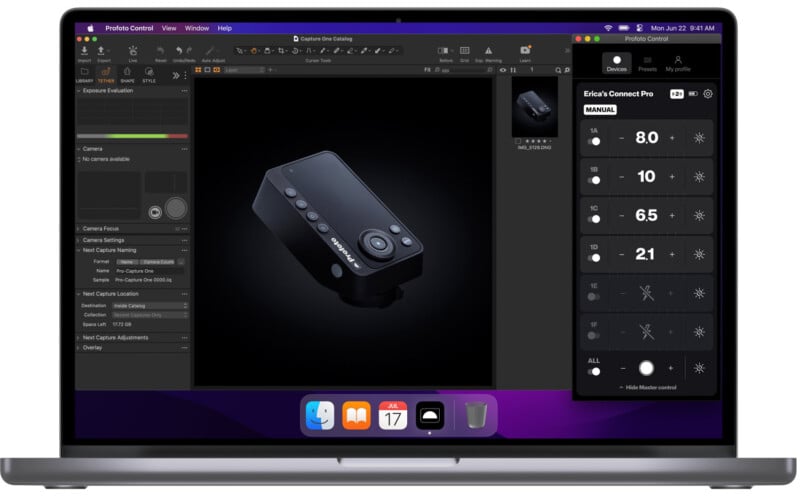Open Live view in Capture One toolbar
This screenshot has height=496, width=800.
click(133, 51)
